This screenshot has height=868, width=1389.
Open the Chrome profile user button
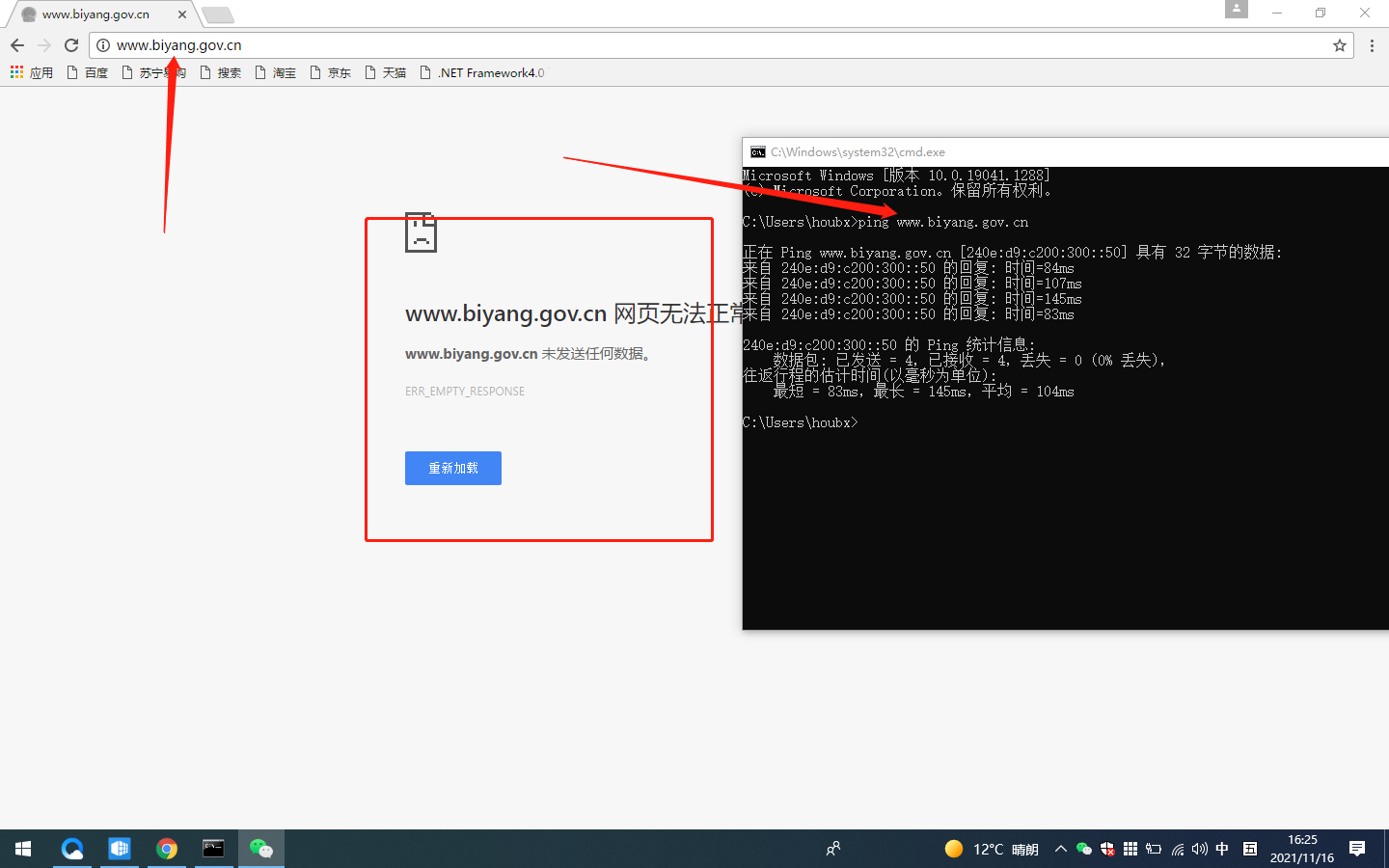(1236, 9)
